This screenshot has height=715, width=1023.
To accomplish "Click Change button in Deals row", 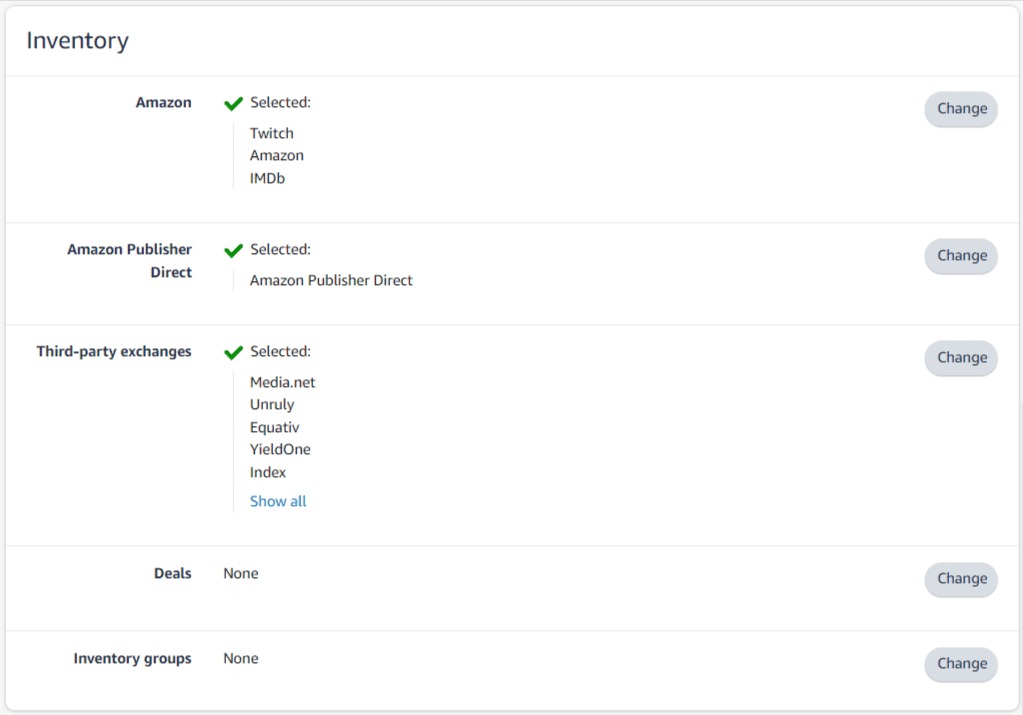I will (x=961, y=579).
